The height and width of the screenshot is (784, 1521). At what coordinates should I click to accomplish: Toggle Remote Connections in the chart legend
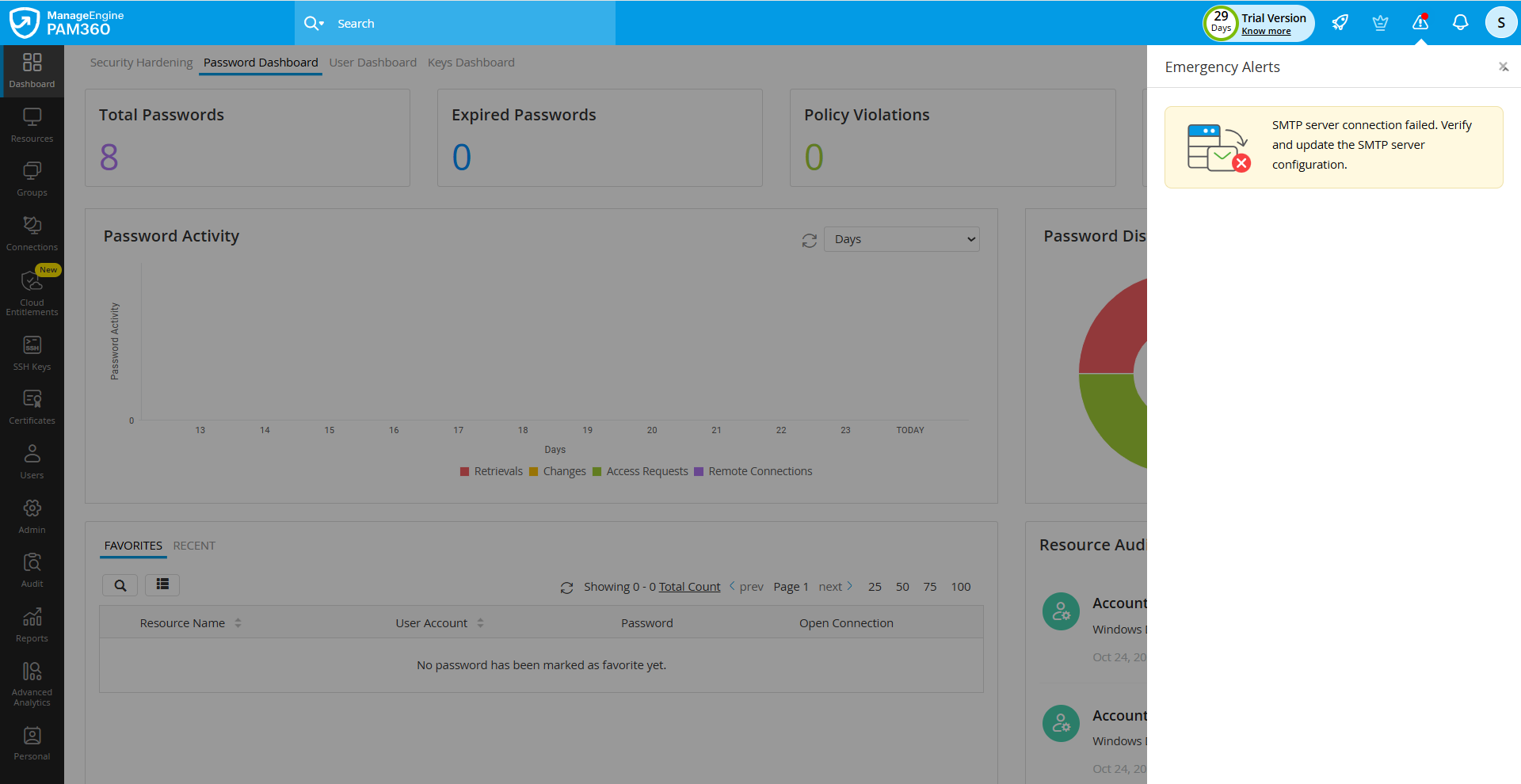(753, 471)
